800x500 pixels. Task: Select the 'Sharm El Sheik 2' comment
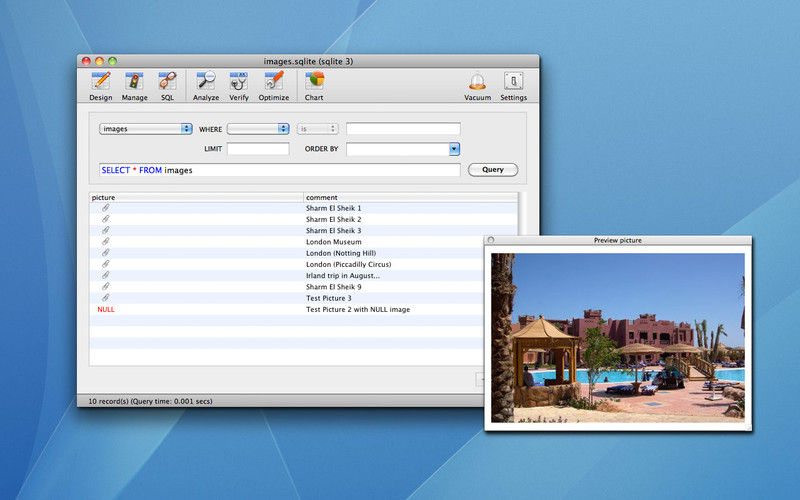point(334,219)
